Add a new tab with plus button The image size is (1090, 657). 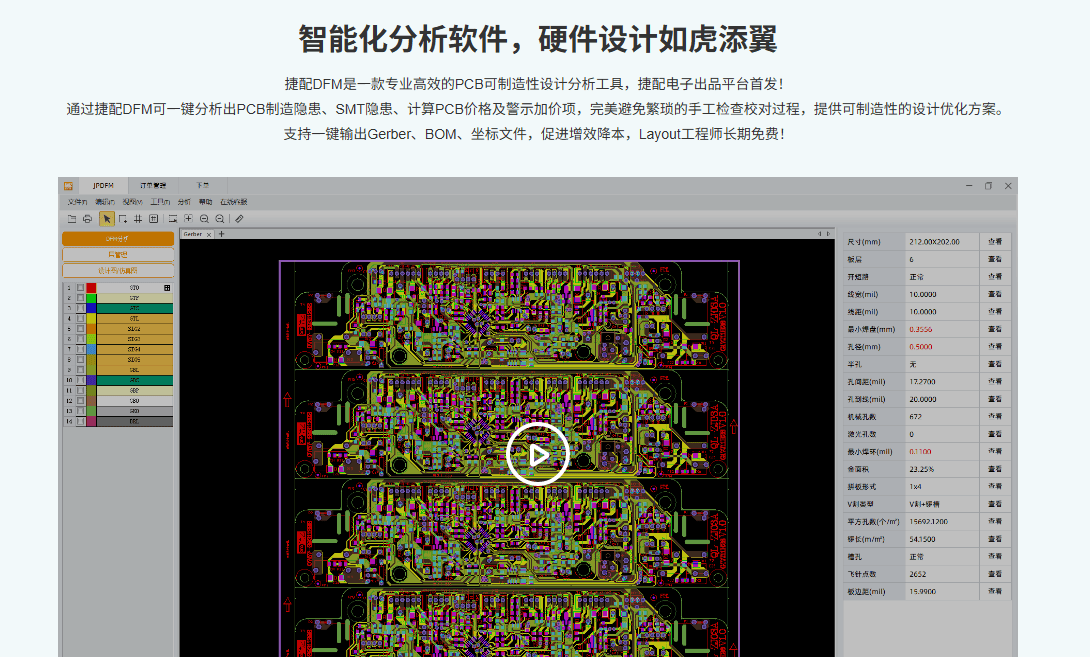tap(221, 234)
